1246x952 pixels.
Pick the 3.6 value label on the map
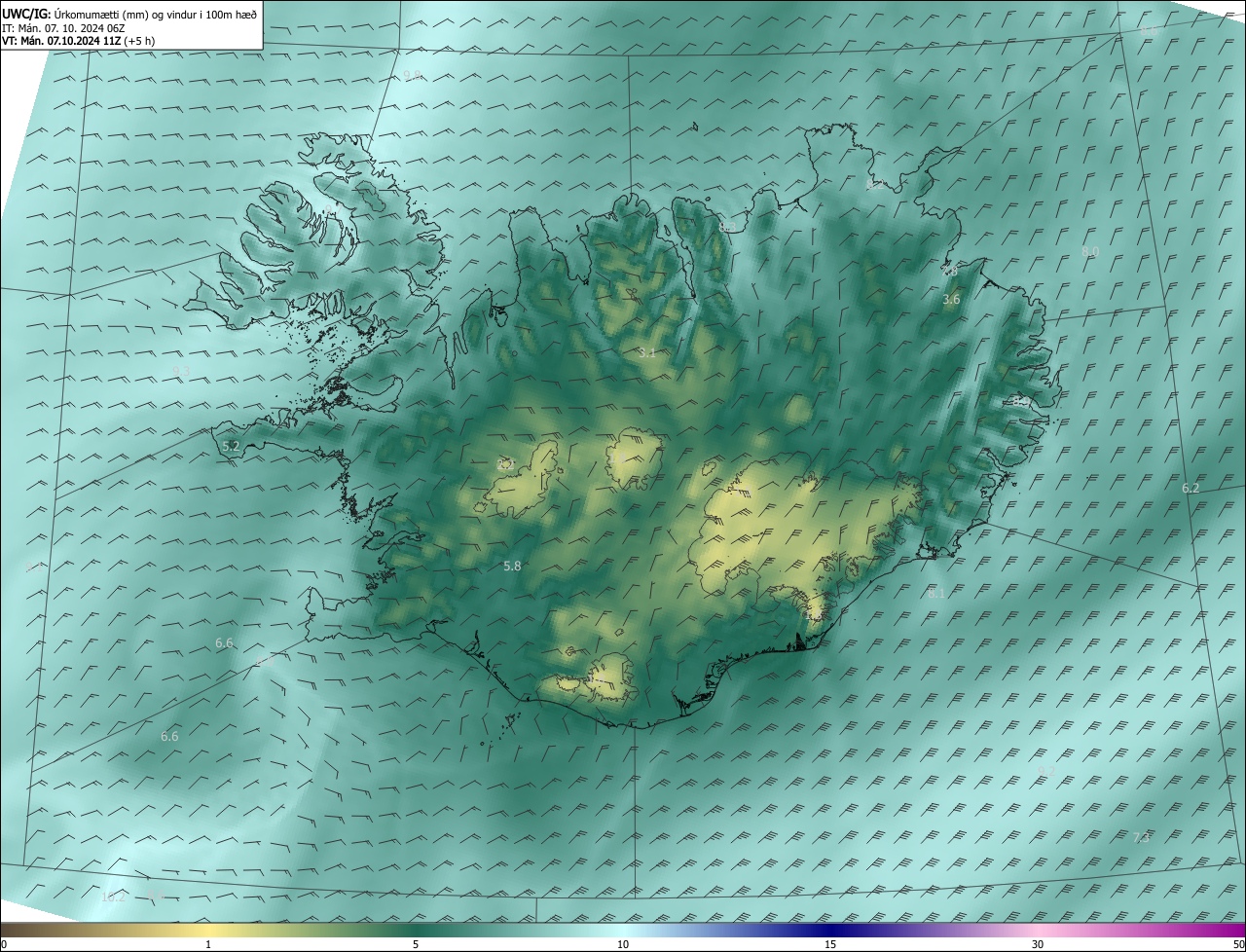coord(951,300)
